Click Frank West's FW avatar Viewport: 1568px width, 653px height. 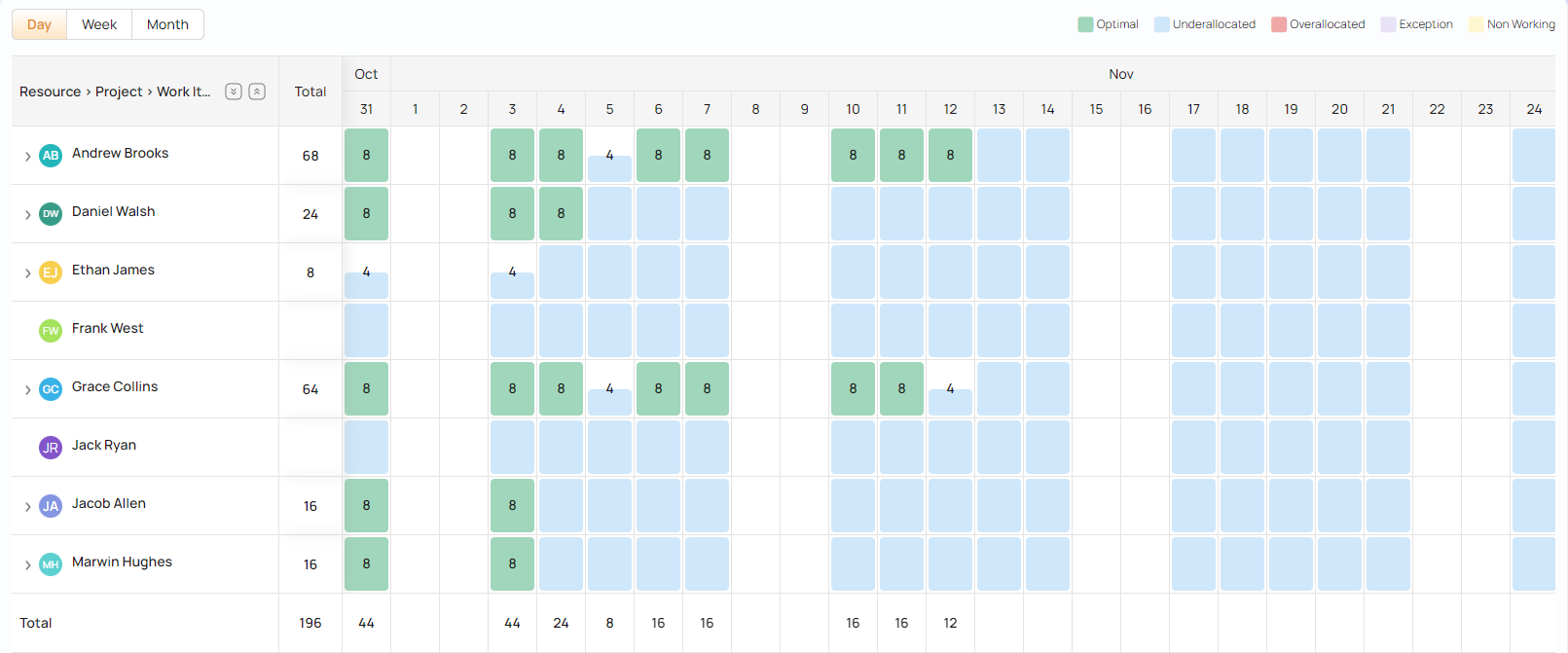tap(51, 331)
